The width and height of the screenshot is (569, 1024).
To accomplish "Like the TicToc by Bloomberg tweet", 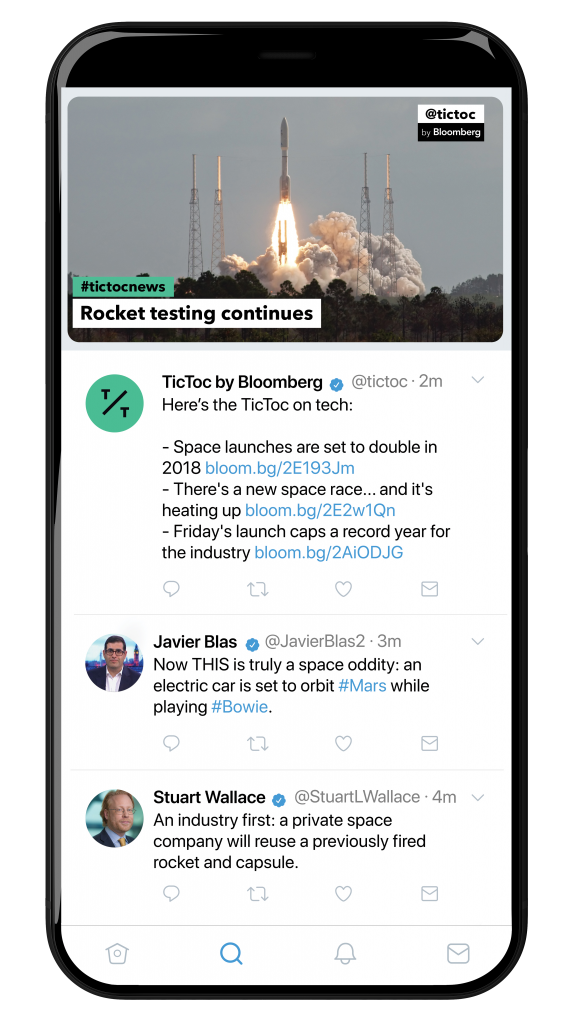I will [344, 589].
